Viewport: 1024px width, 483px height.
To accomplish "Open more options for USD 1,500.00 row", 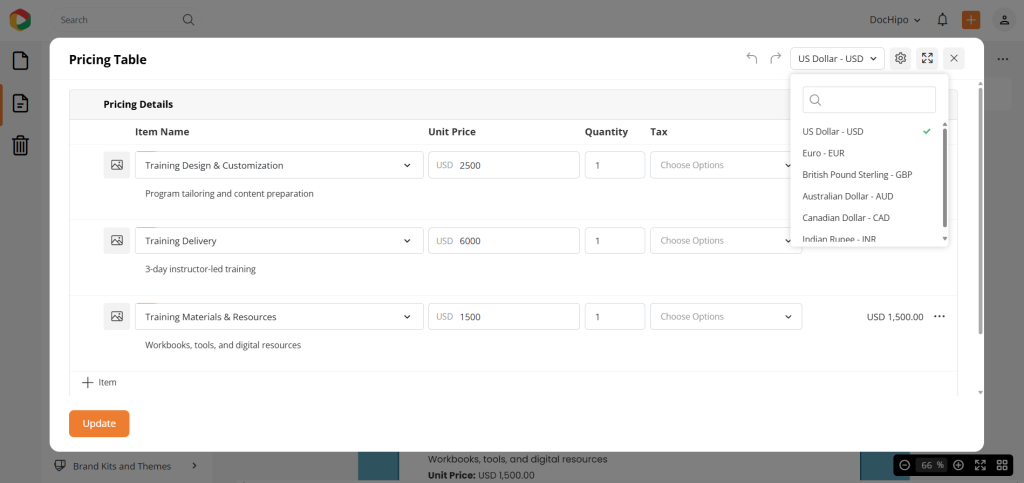I will tap(940, 316).
